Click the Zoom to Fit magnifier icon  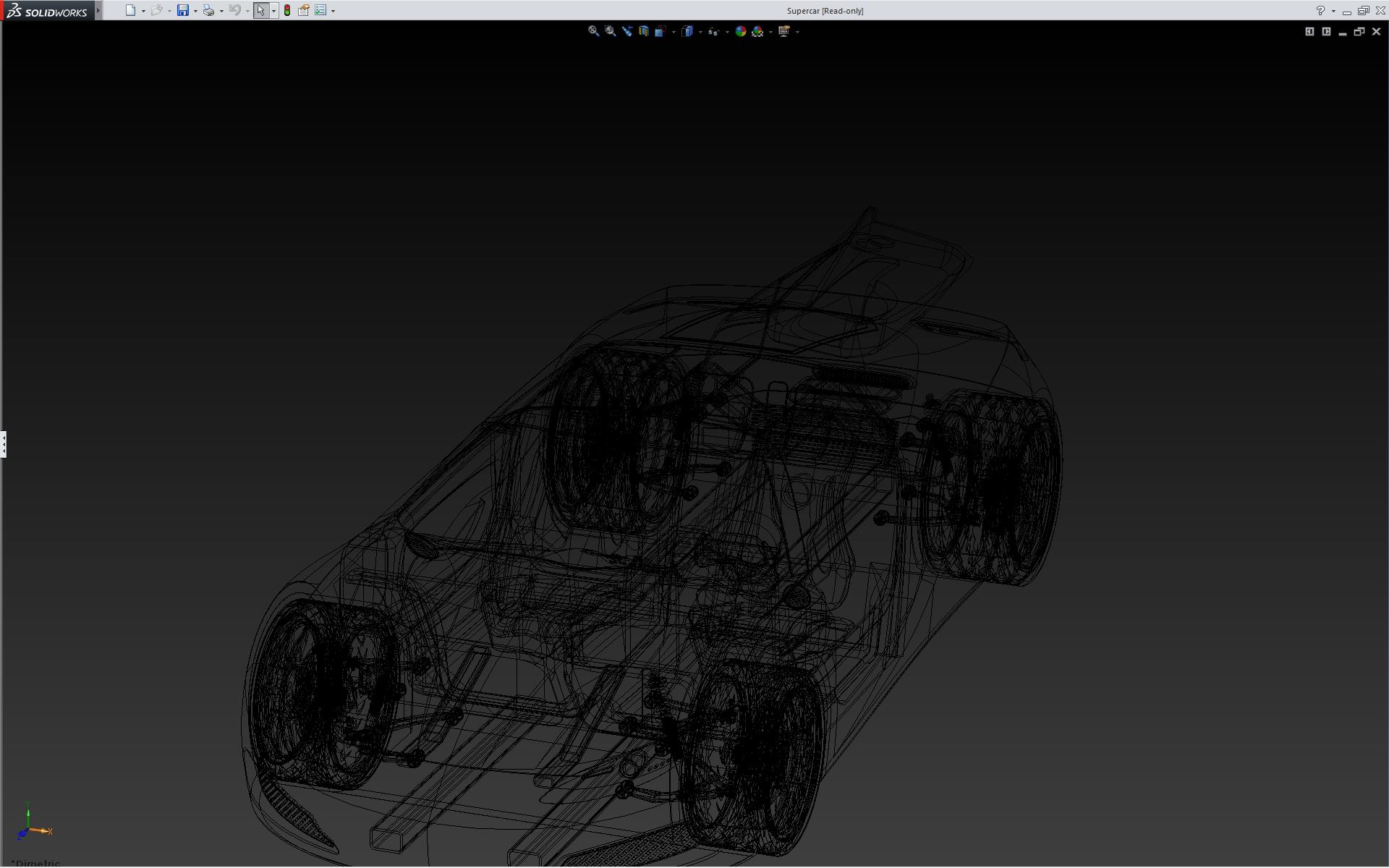[593, 31]
